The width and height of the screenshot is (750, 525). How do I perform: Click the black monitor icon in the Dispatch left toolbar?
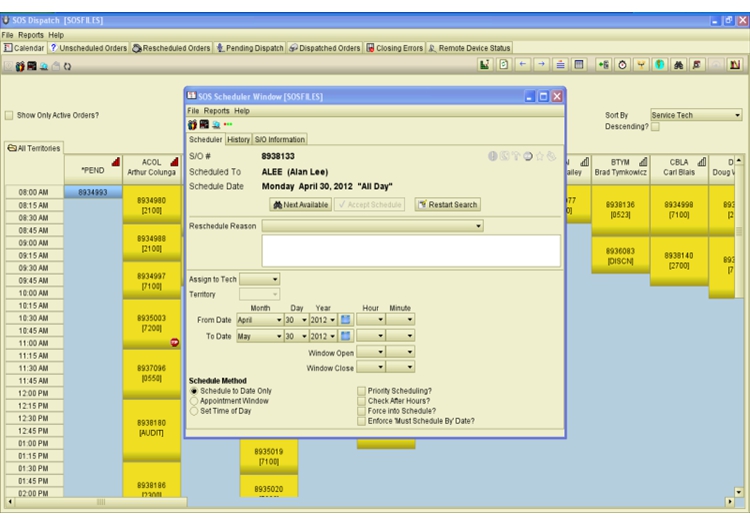tap(32, 66)
